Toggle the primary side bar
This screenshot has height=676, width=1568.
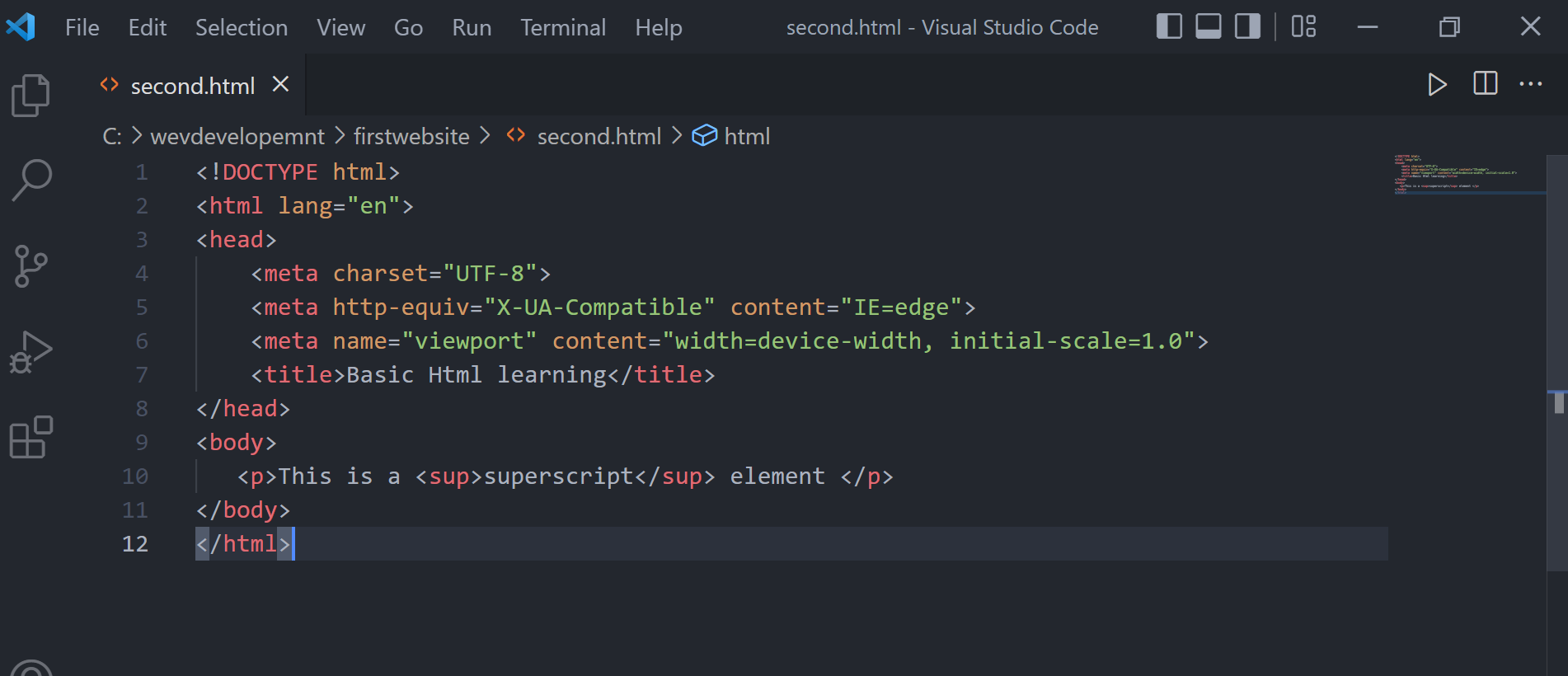tap(1169, 26)
